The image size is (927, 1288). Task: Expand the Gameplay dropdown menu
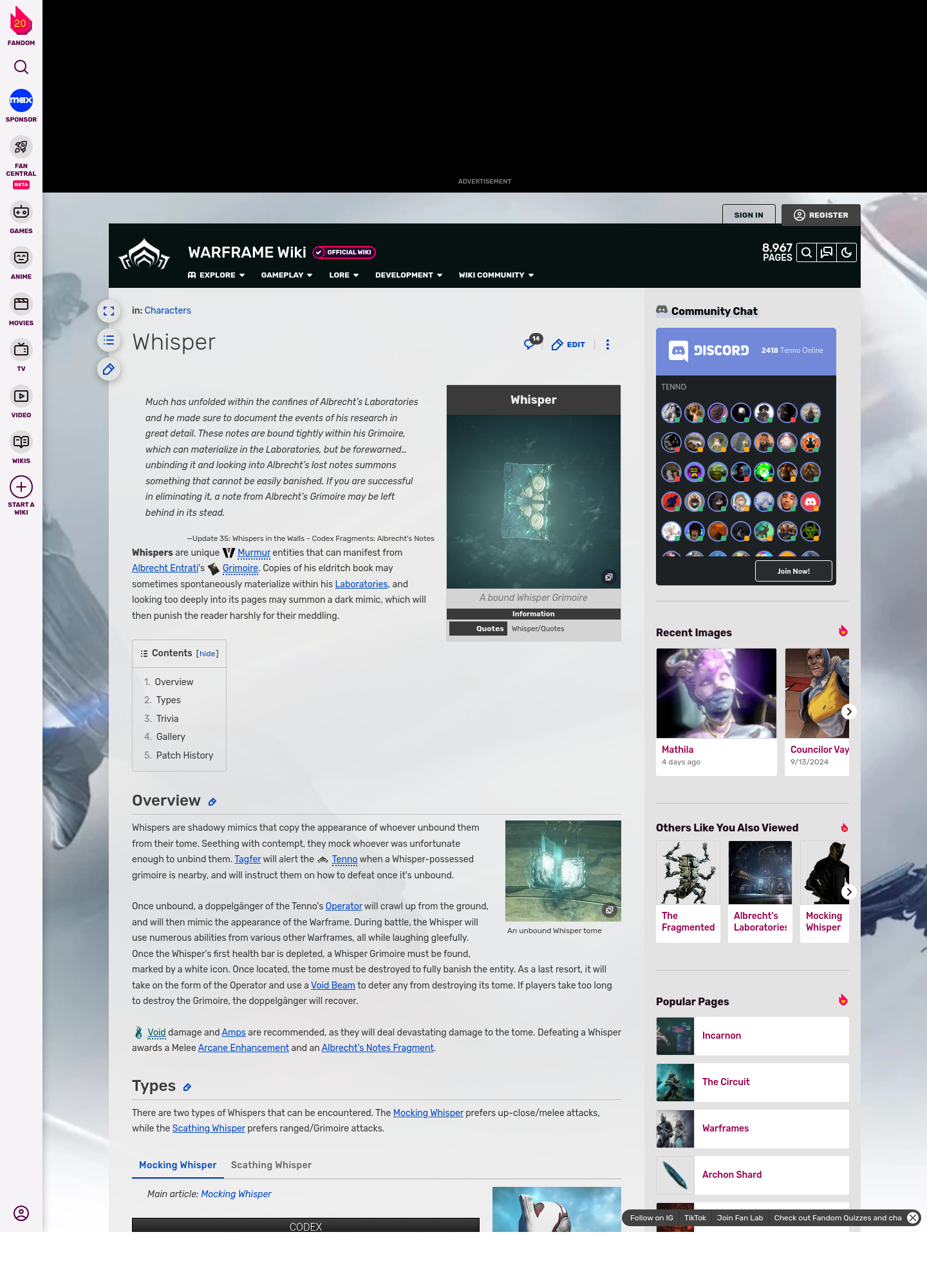tap(286, 275)
